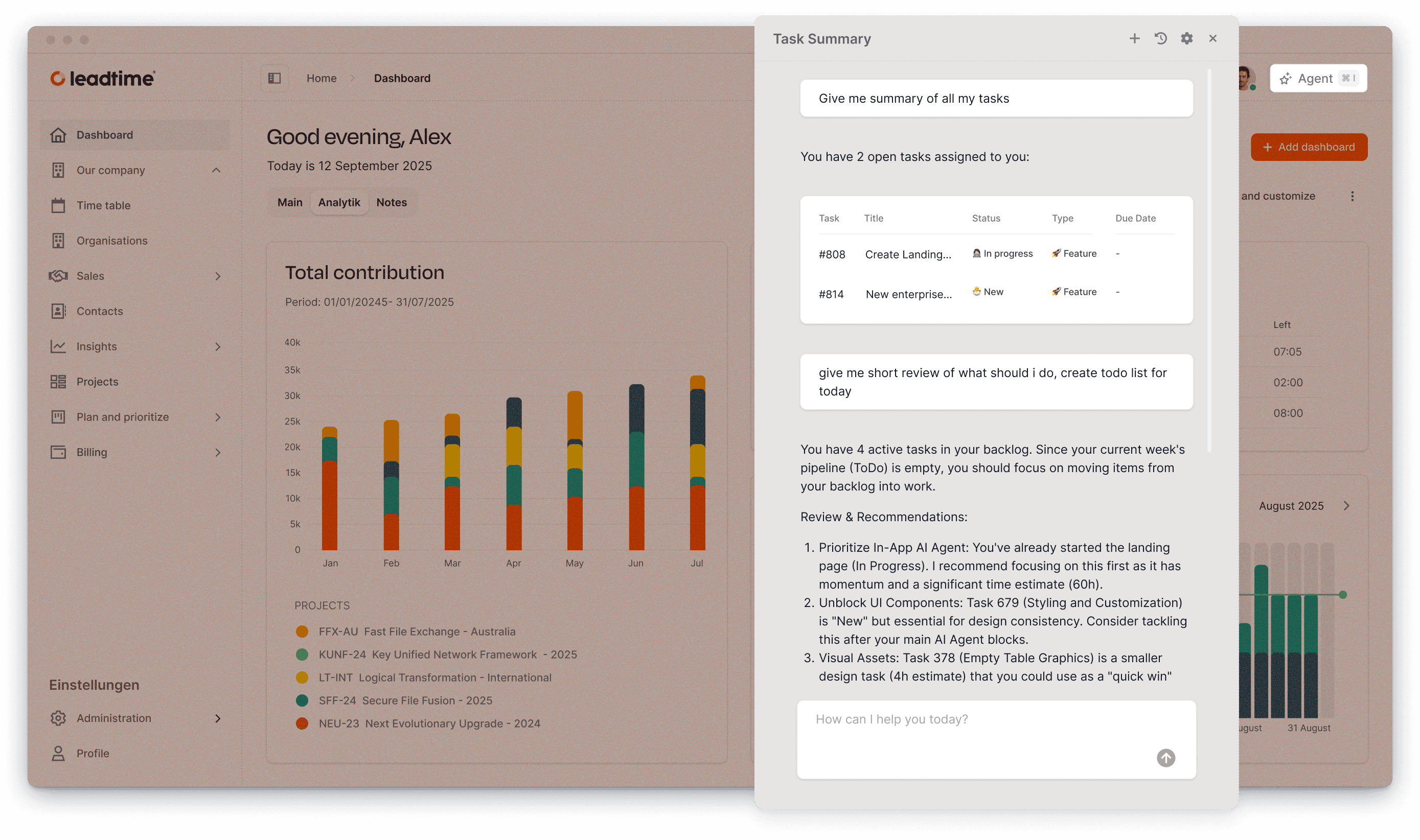Open Contacts in the sidebar

[x=99, y=311]
